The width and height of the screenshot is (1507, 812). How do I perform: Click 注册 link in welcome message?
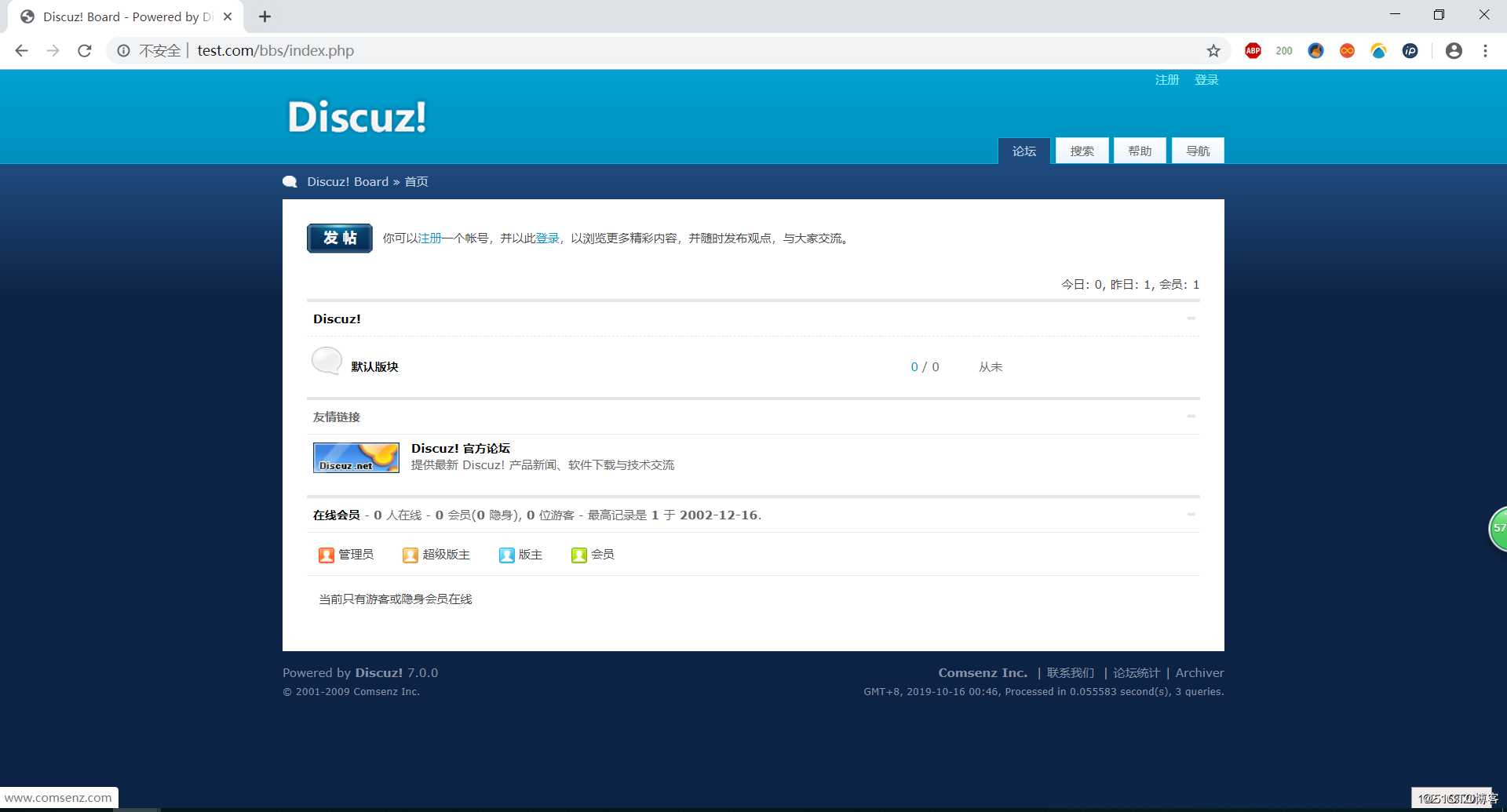click(x=429, y=239)
